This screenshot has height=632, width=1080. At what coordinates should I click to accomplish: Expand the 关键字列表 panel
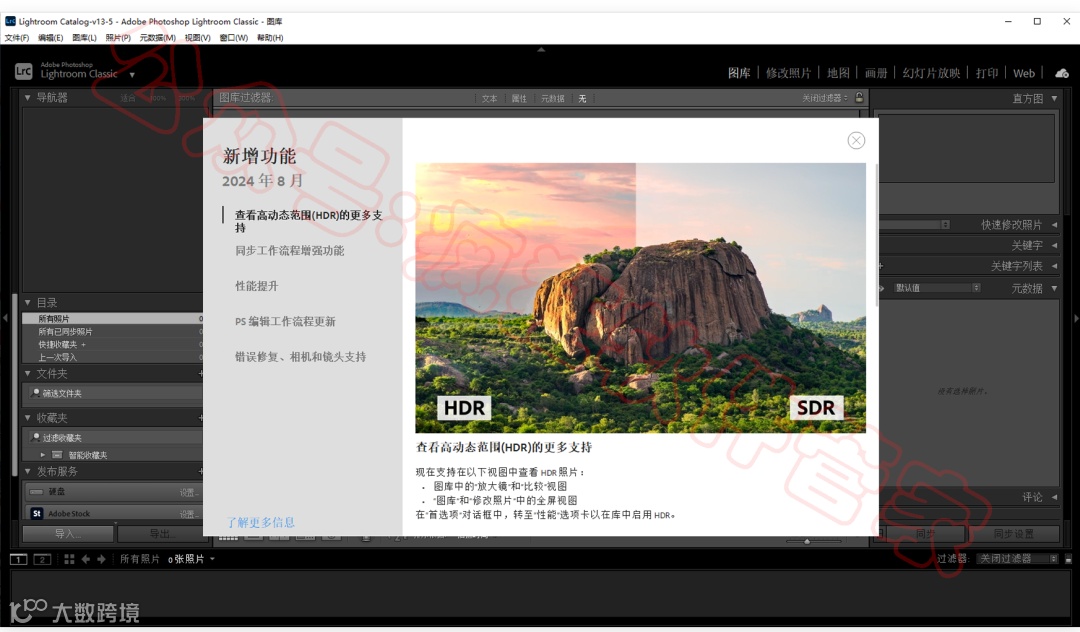pos(1054,266)
